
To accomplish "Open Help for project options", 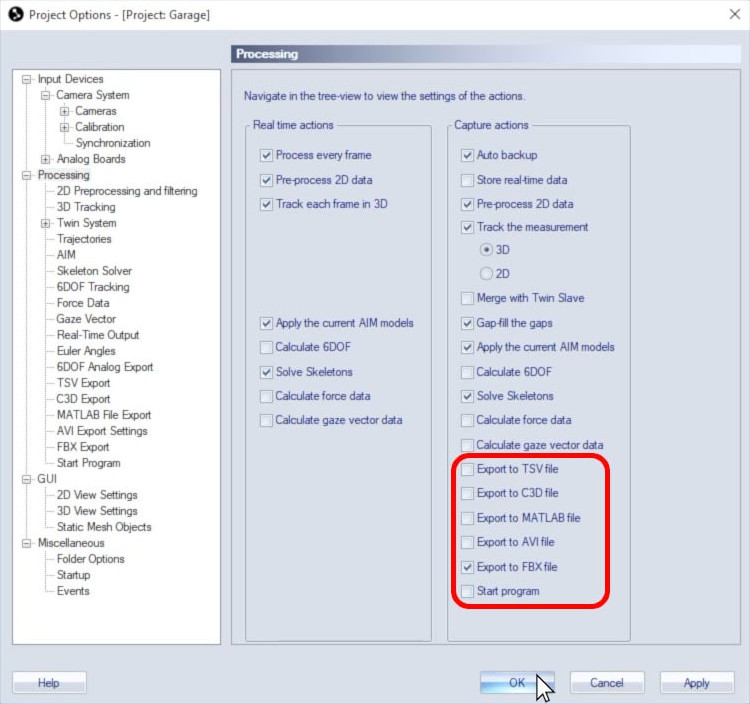I will click(49, 682).
